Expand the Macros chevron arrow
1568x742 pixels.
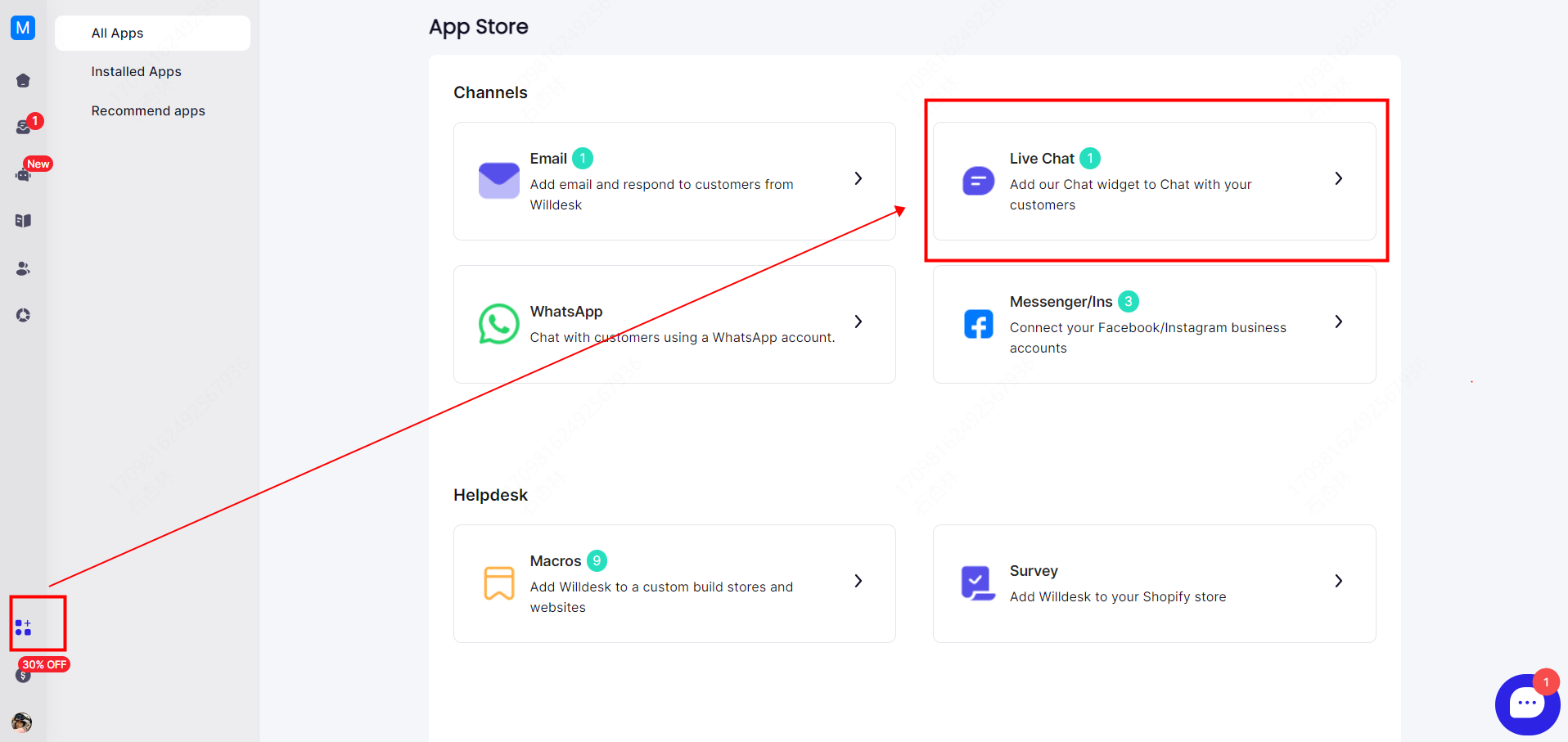pyautogui.click(x=858, y=581)
